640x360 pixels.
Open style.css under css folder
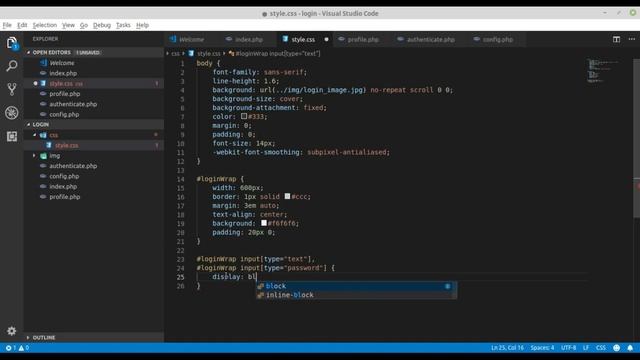point(94,145)
